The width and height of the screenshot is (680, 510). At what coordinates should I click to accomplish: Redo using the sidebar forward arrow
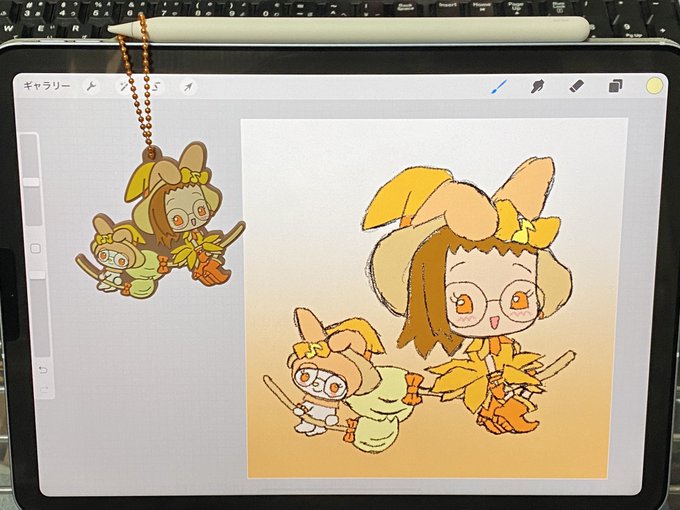44,389
